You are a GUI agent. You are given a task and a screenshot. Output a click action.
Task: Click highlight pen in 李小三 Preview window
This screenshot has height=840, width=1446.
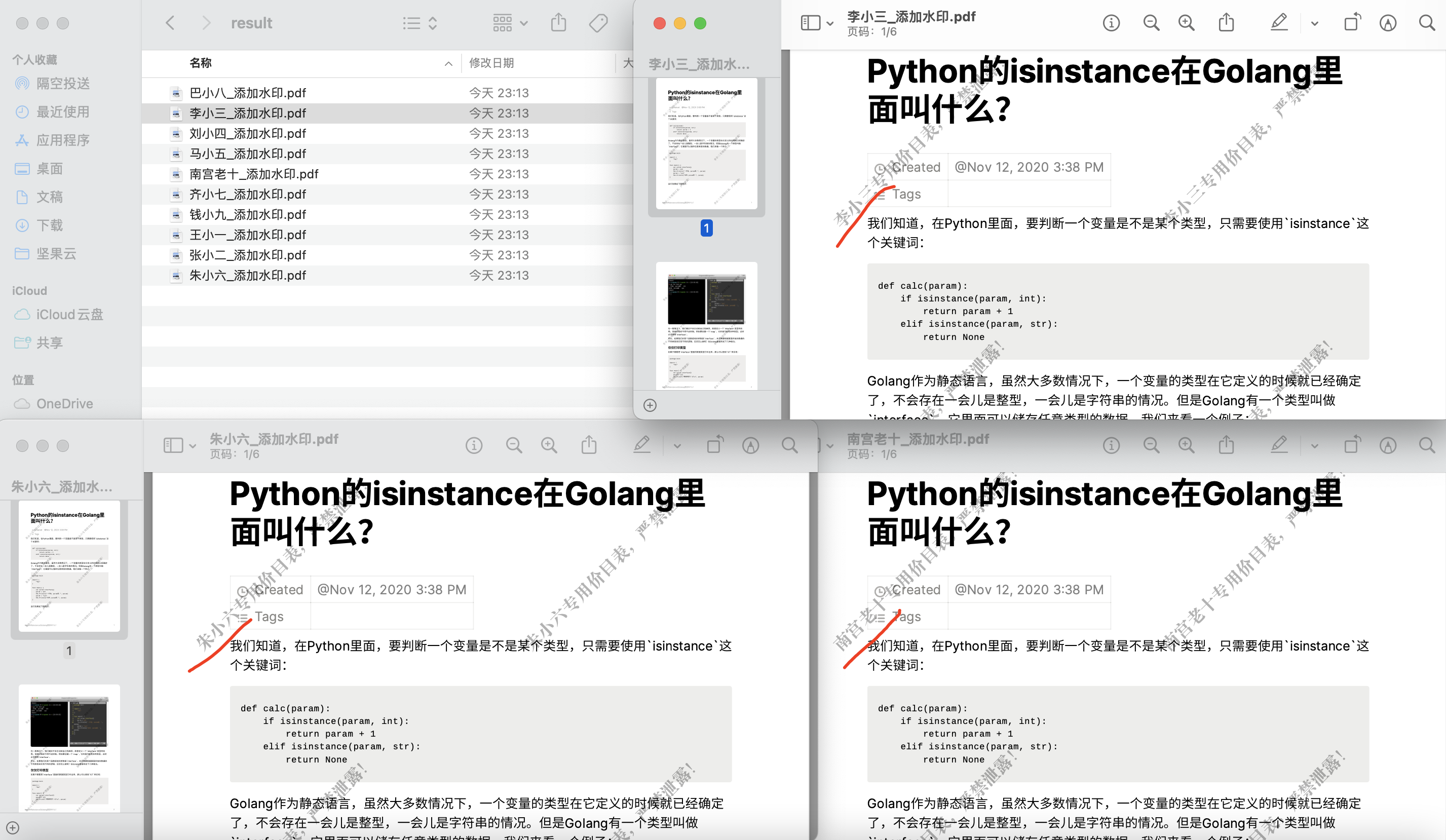pyautogui.click(x=1279, y=23)
